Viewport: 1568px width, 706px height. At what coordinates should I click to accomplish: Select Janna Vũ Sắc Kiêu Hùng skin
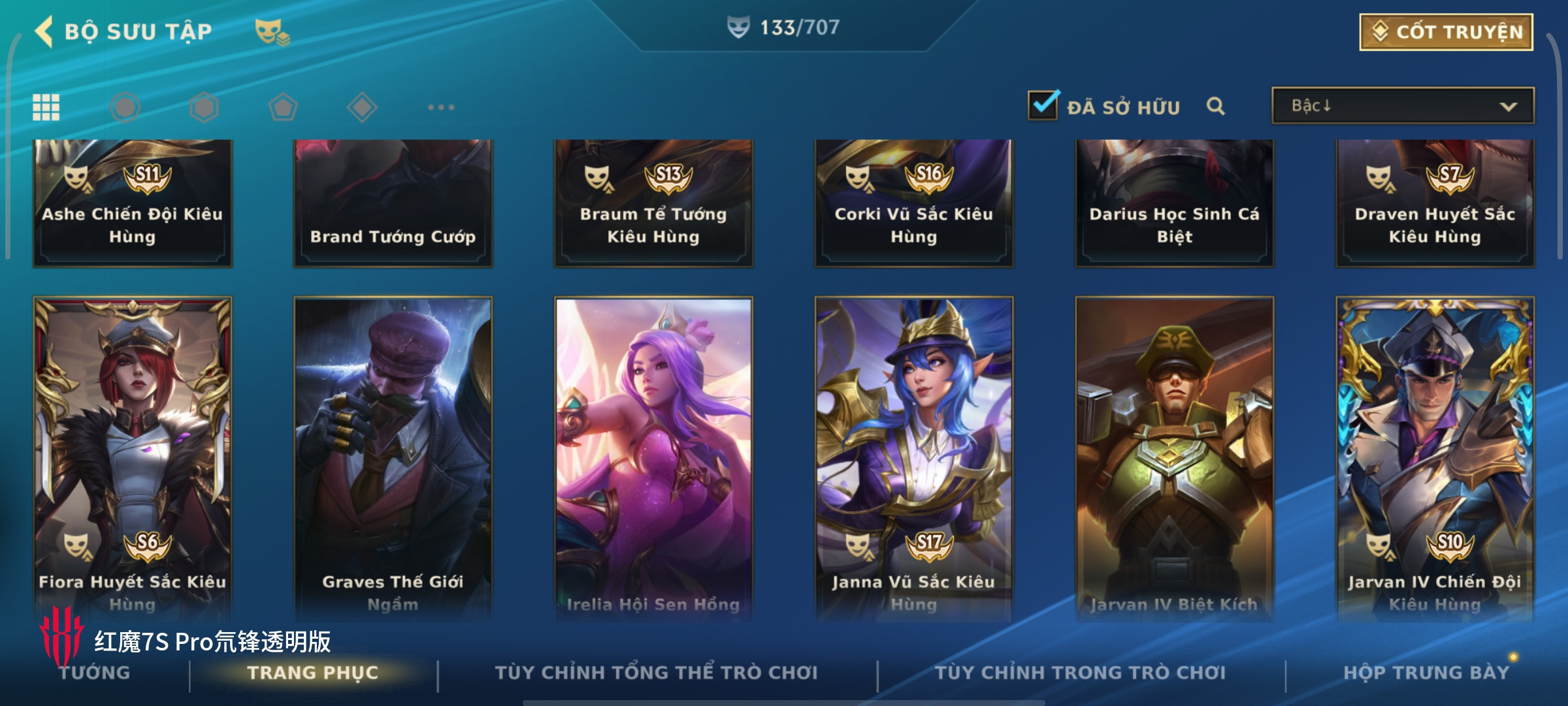point(913,459)
